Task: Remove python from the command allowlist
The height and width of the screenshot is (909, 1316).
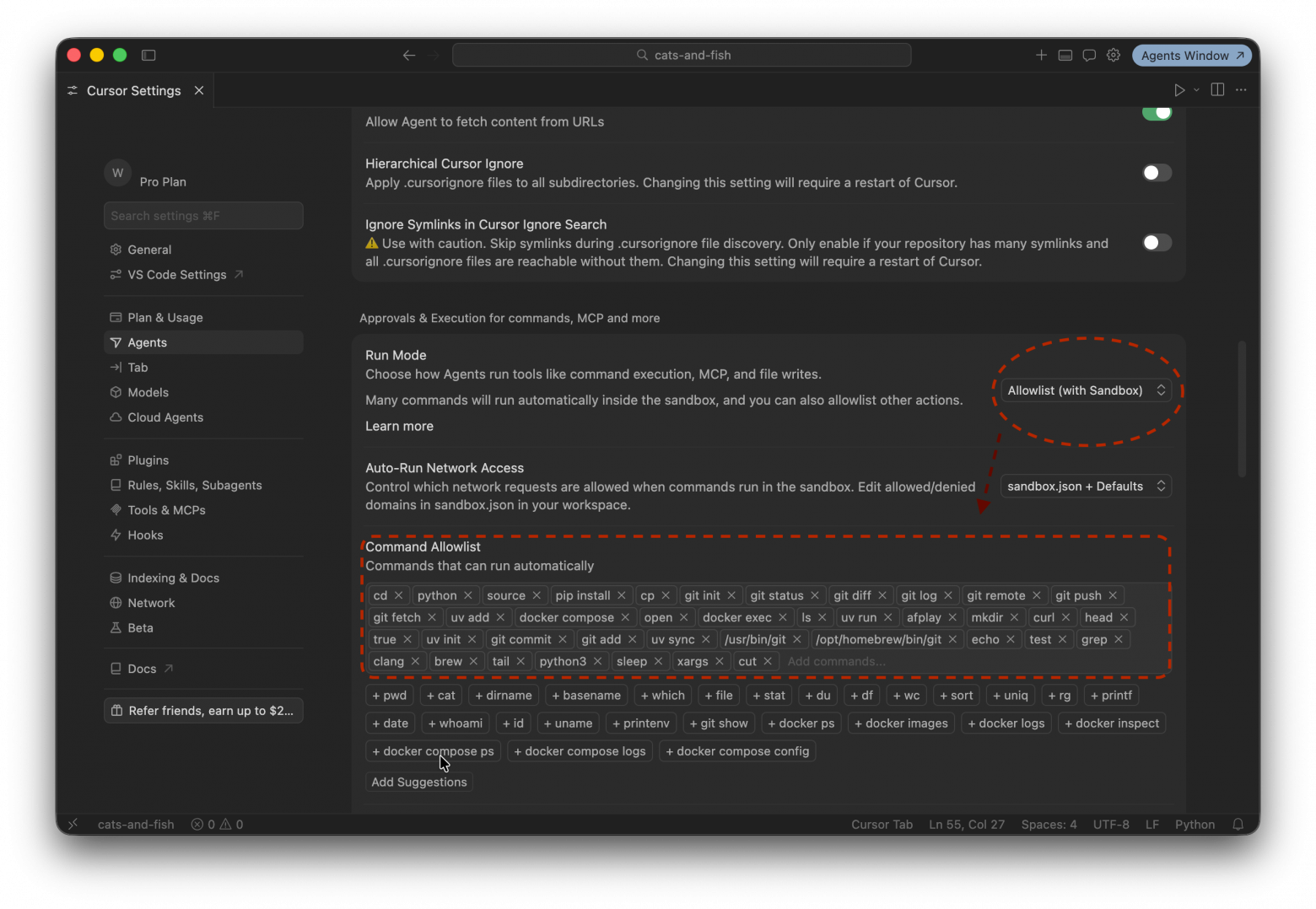Action: [468, 595]
